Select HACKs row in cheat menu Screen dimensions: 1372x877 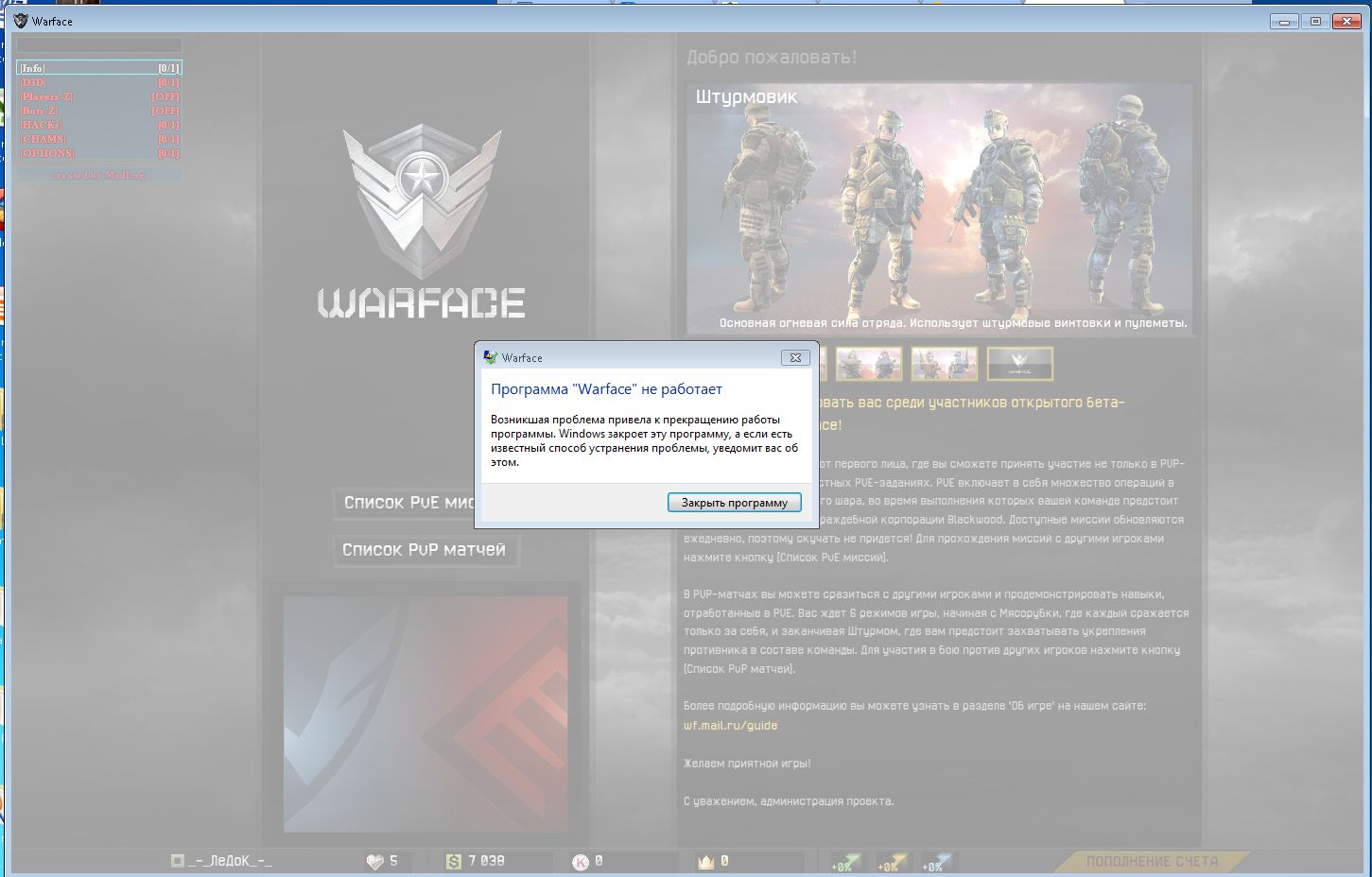[99, 125]
